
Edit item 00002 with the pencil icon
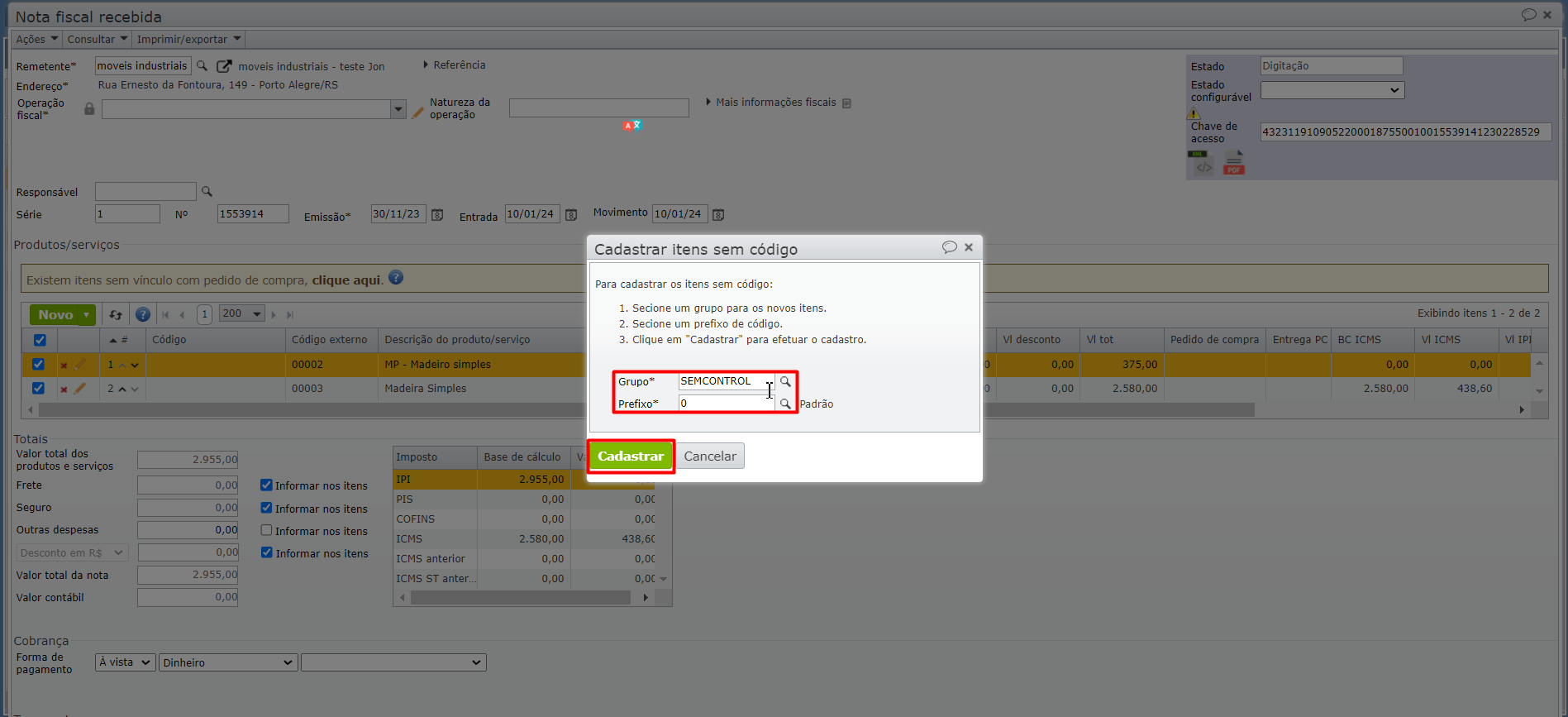pos(80,364)
